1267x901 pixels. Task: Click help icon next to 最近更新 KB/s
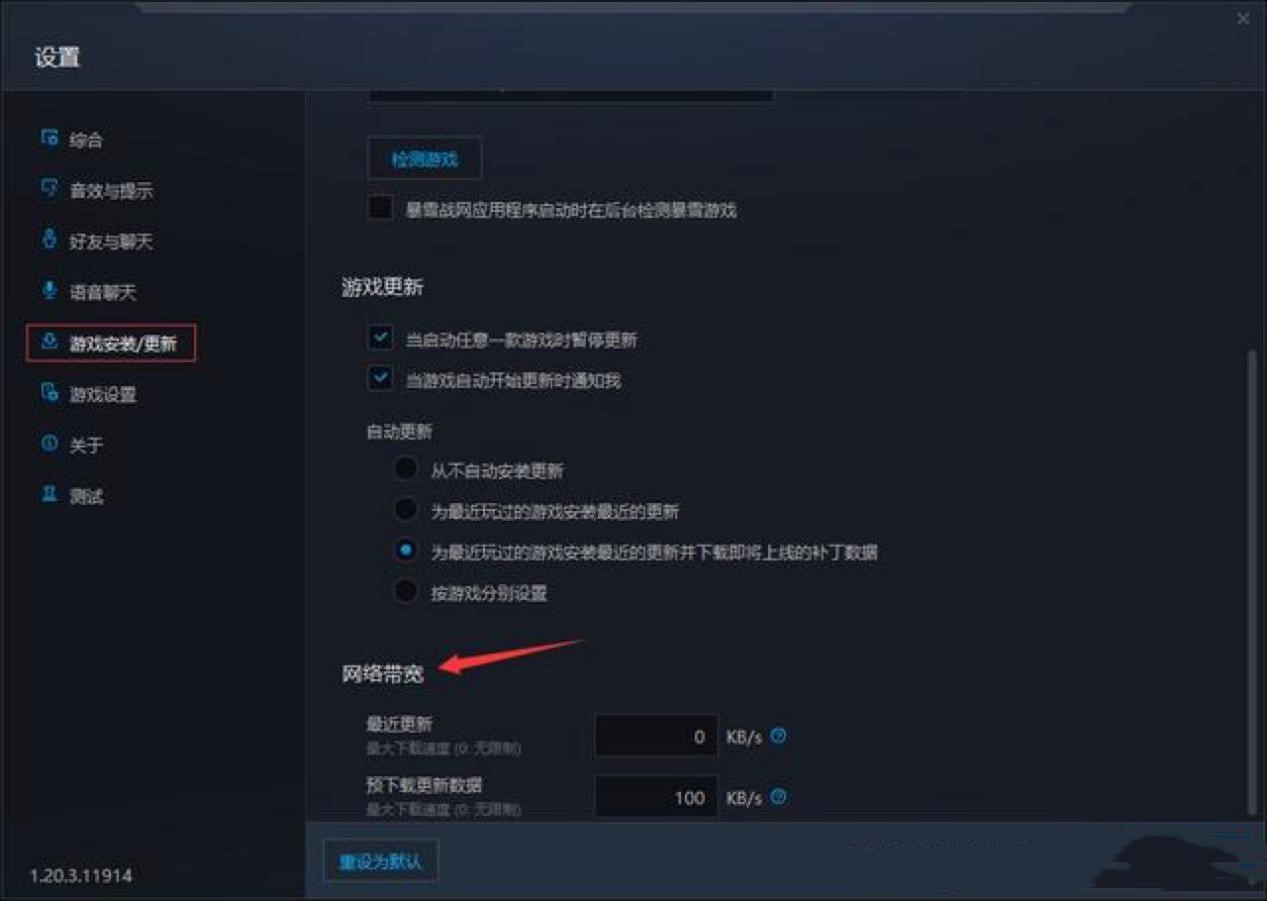pos(779,736)
